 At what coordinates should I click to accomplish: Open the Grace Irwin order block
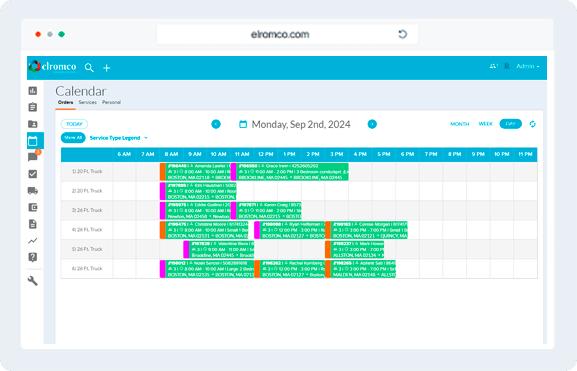[290, 172]
